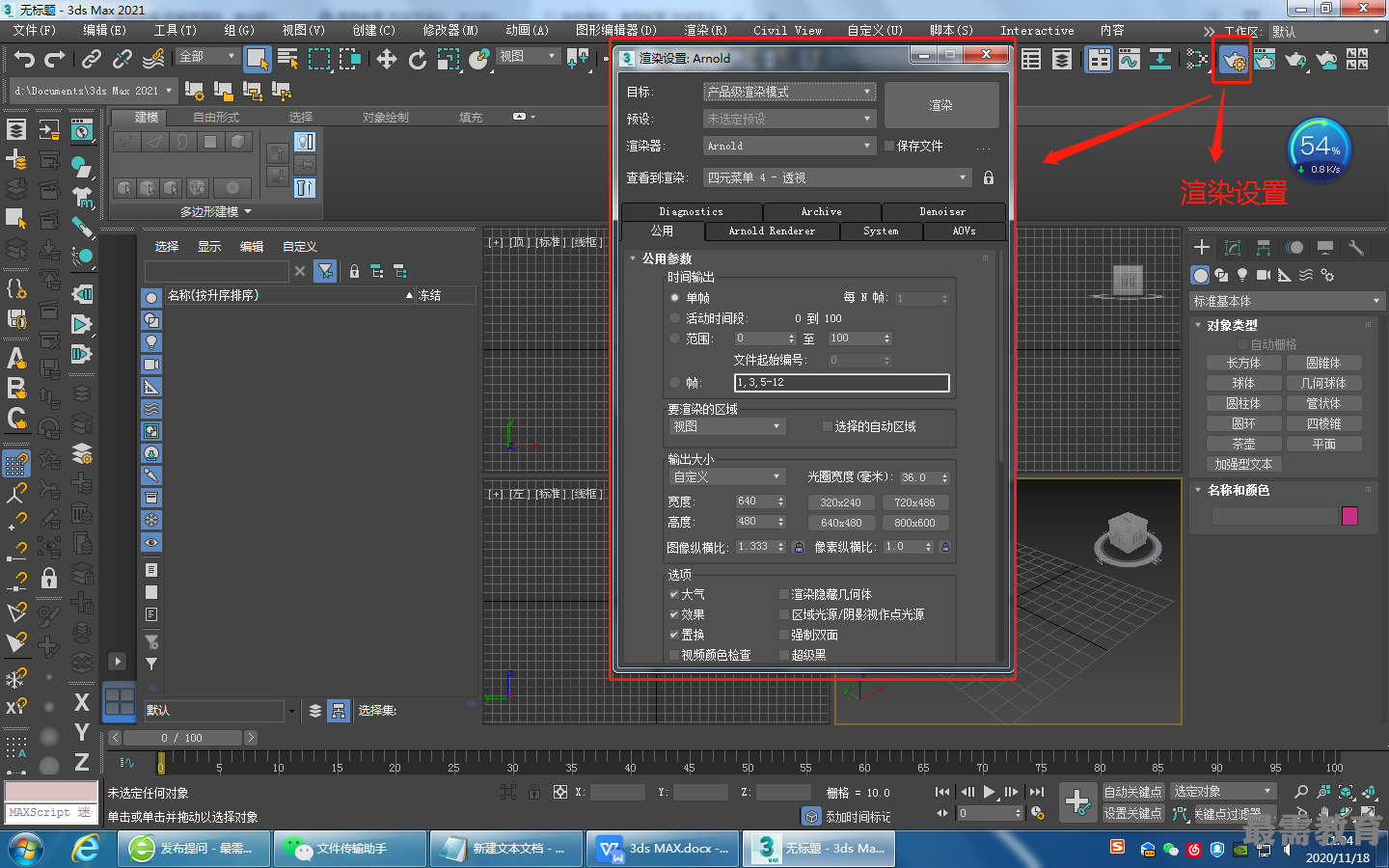
Task: Open the 目标 产品级渲染模式 dropdown
Action: [789, 92]
